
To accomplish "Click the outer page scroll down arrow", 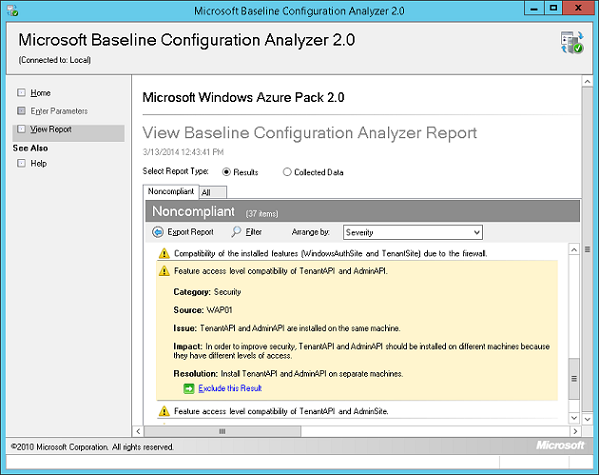I will pyautogui.click(x=588, y=419).
